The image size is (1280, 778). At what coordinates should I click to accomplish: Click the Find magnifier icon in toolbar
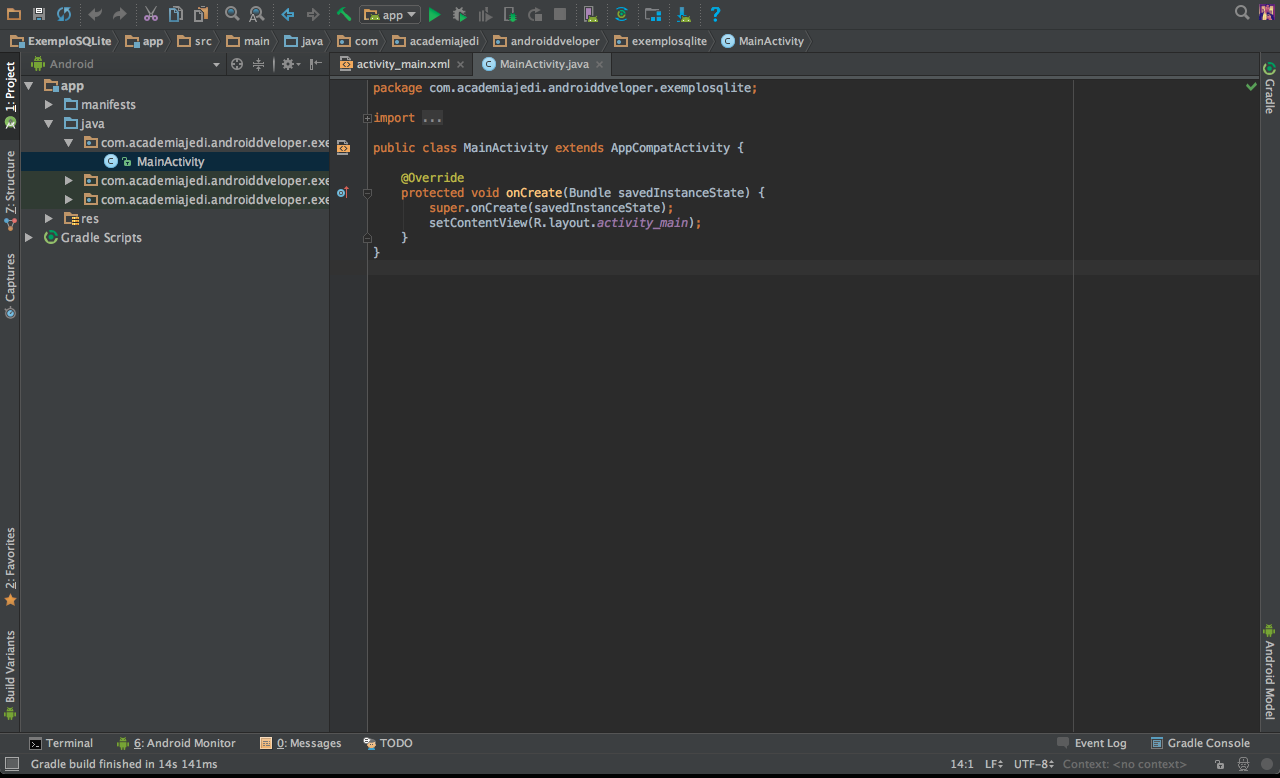click(x=232, y=14)
